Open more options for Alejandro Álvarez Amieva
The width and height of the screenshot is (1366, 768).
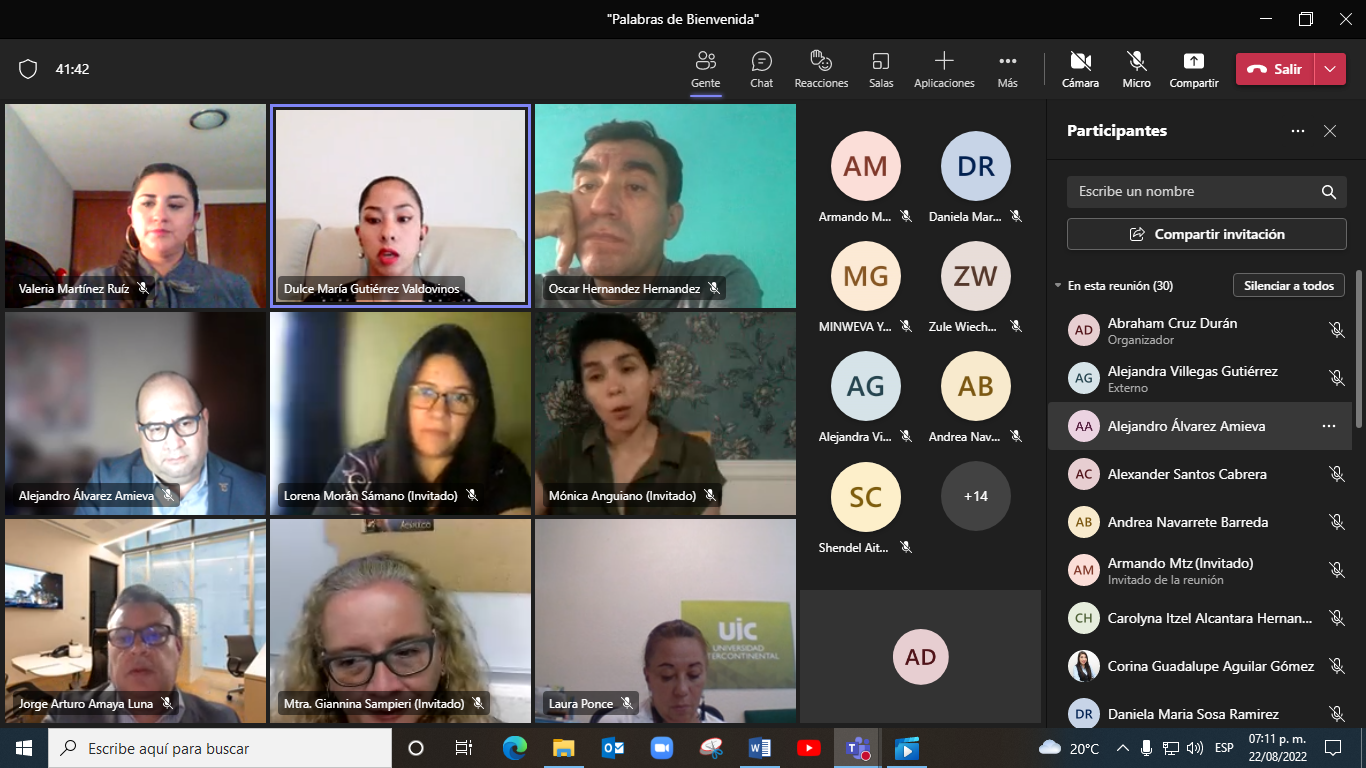tap(1329, 426)
